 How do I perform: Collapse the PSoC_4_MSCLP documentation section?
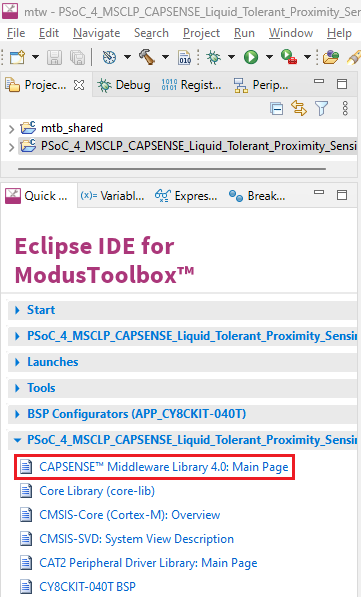17,440
